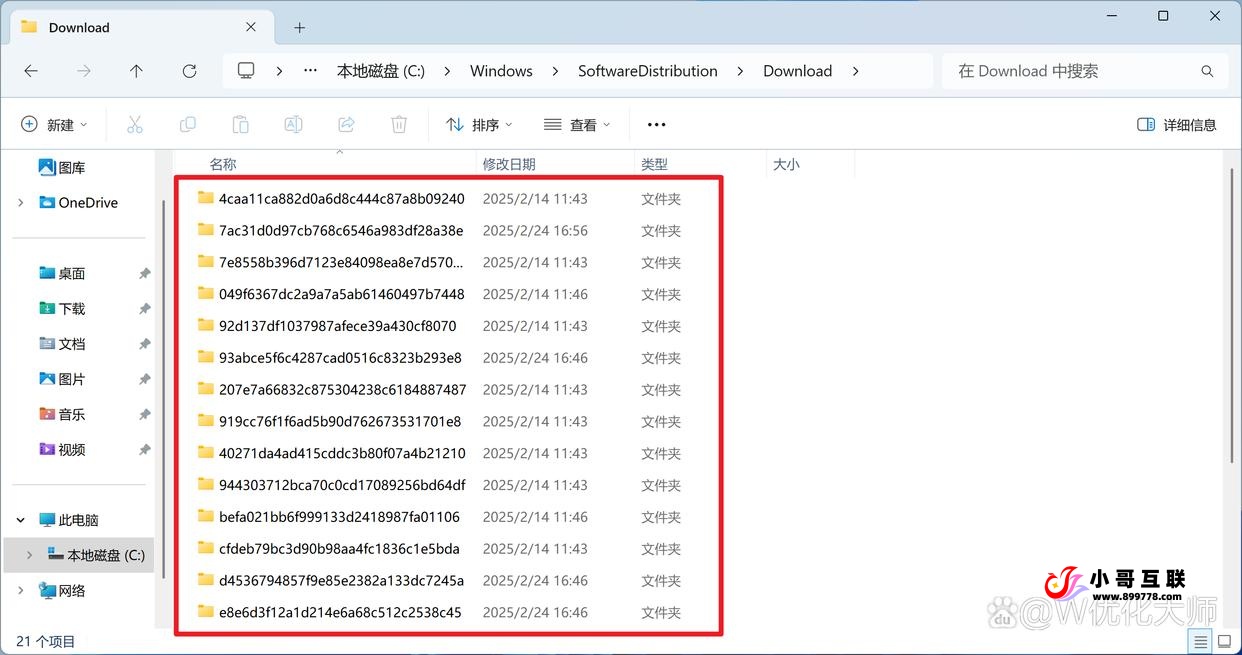
Task: Open the 下载 folder in the sidebar
Action: 70,308
